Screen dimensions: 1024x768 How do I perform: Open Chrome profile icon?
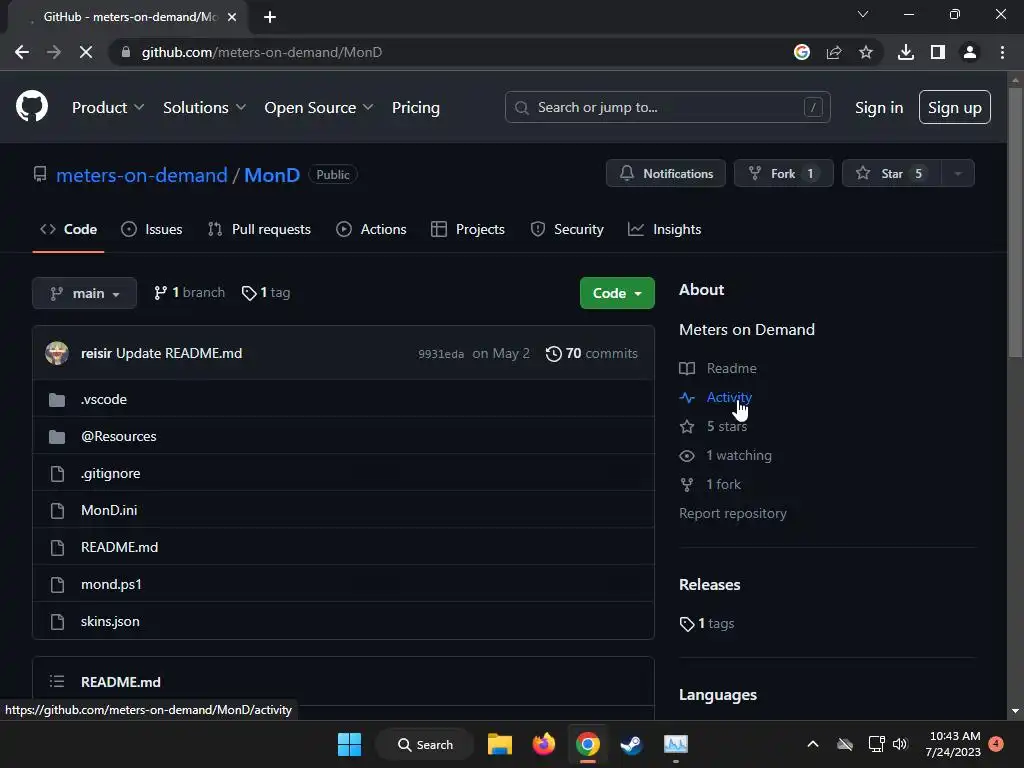coord(970,52)
